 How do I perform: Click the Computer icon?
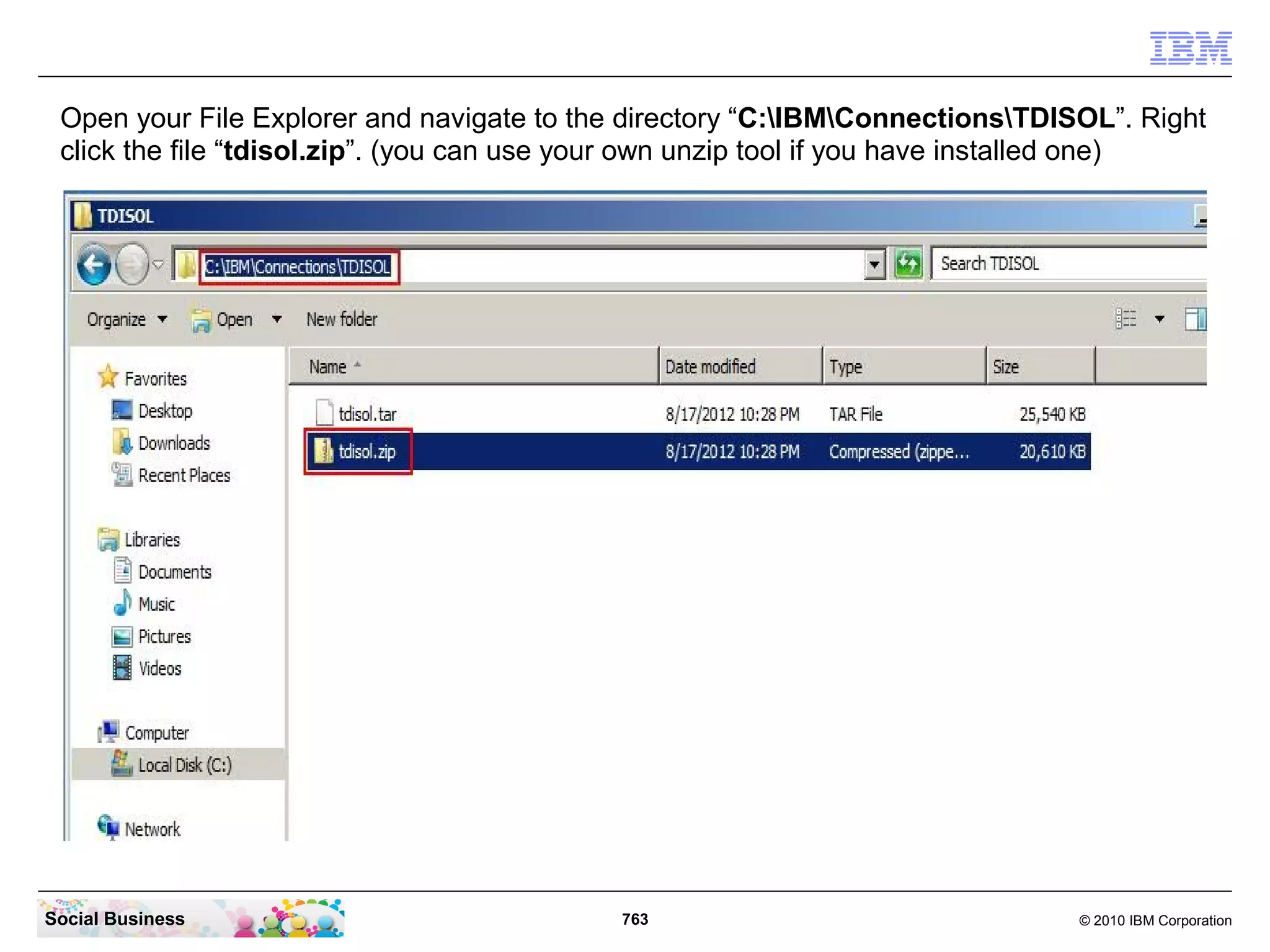(109, 732)
